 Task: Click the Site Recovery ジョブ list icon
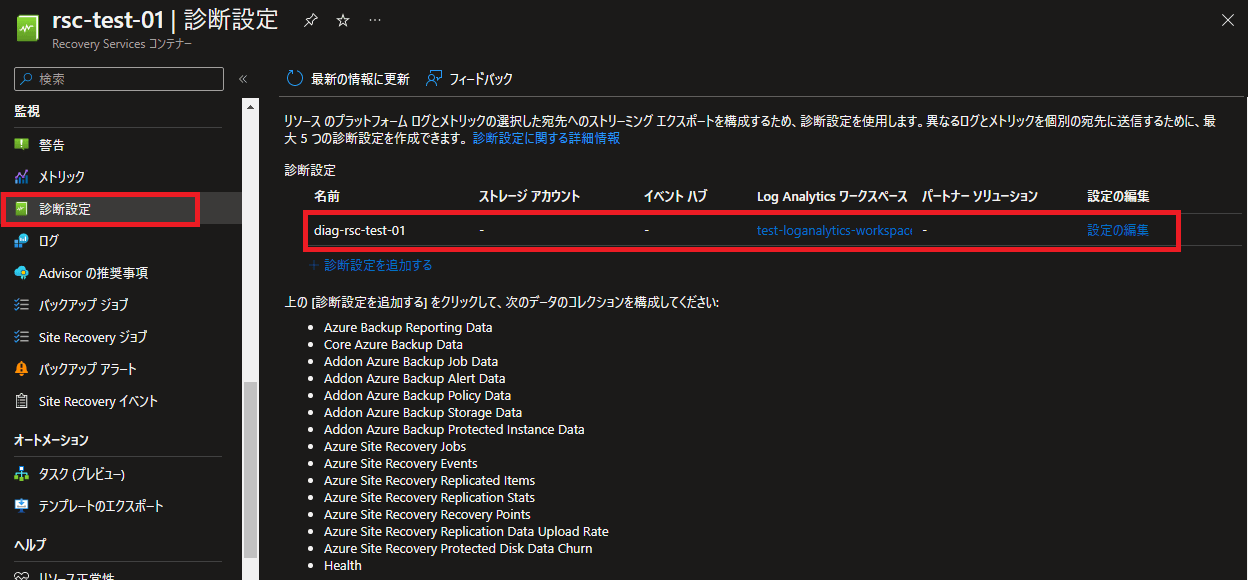(21, 336)
